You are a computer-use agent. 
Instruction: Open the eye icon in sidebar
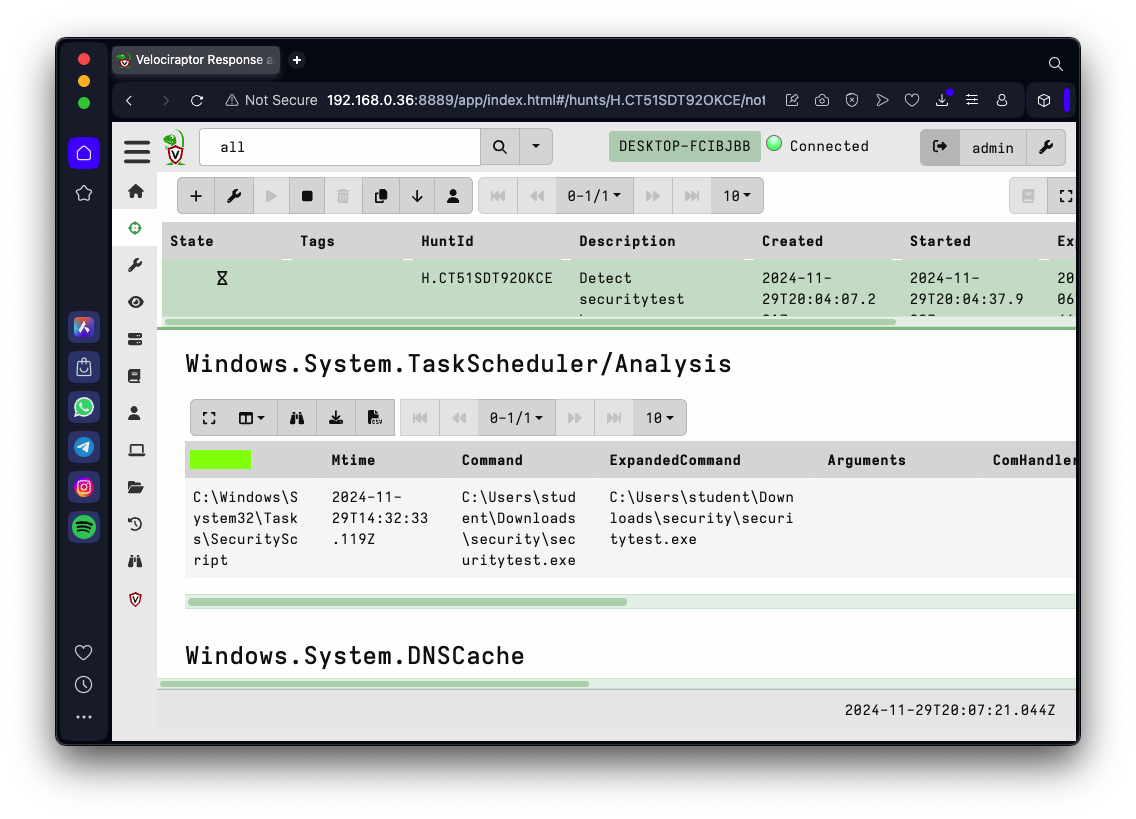[x=135, y=302]
